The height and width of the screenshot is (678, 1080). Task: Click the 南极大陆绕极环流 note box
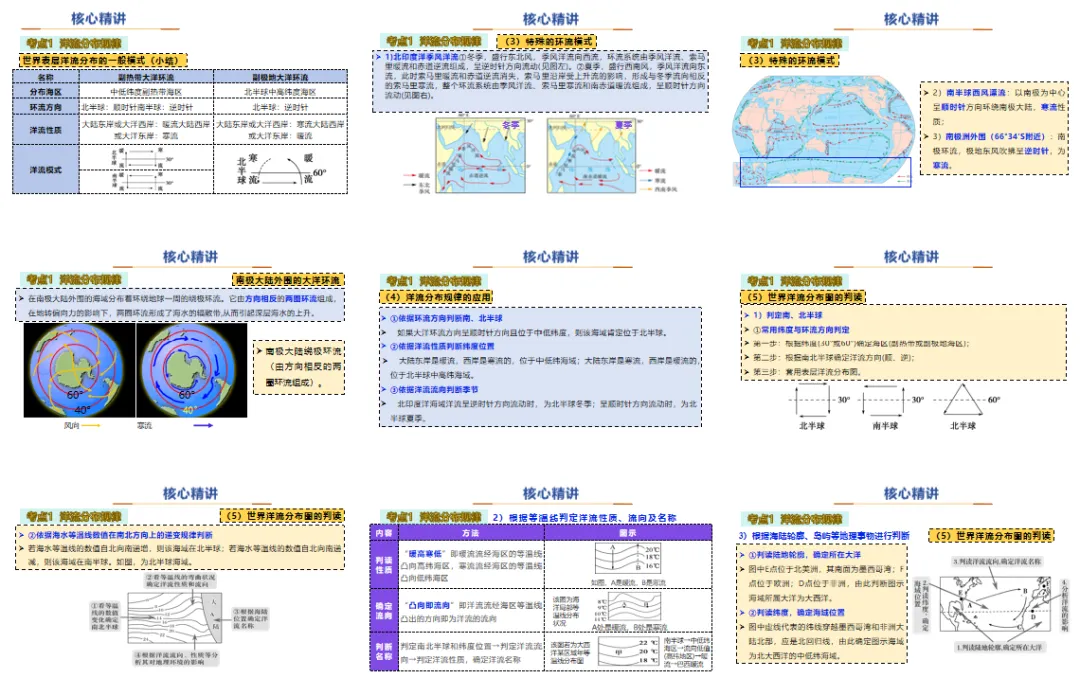(299, 367)
